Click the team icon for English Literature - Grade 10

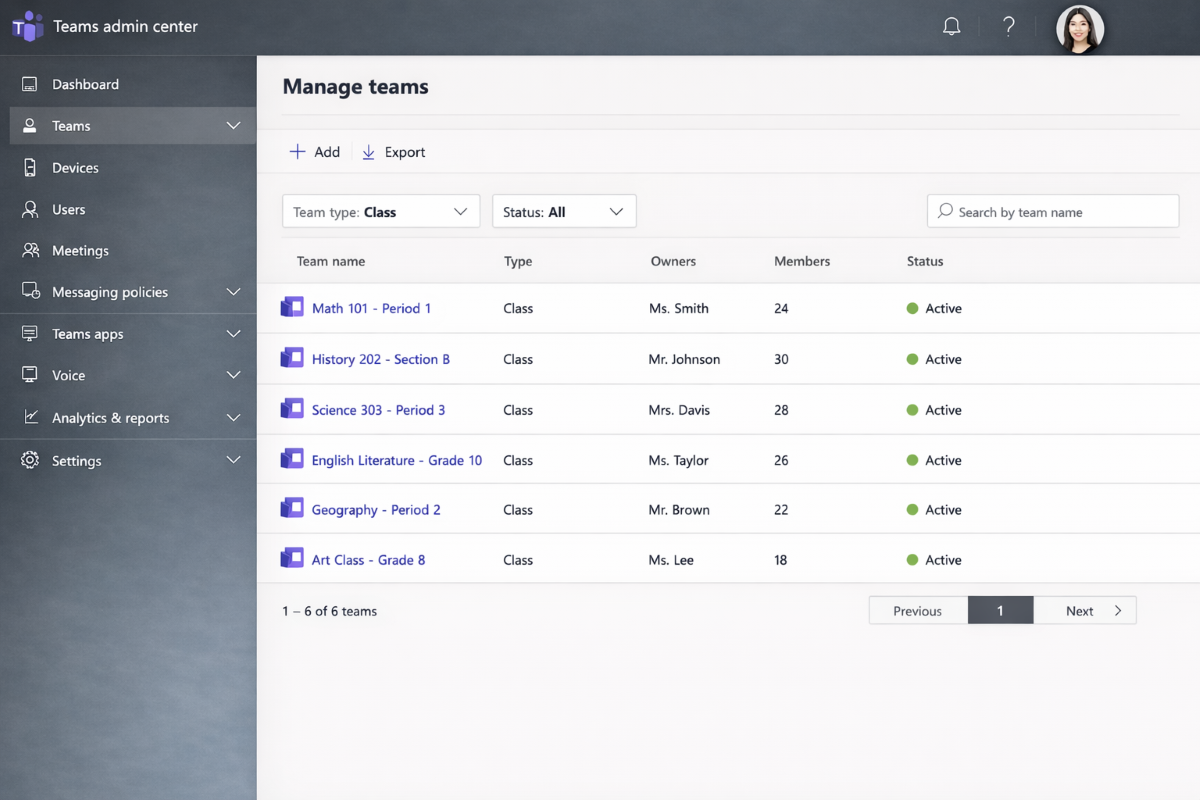[x=292, y=459]
